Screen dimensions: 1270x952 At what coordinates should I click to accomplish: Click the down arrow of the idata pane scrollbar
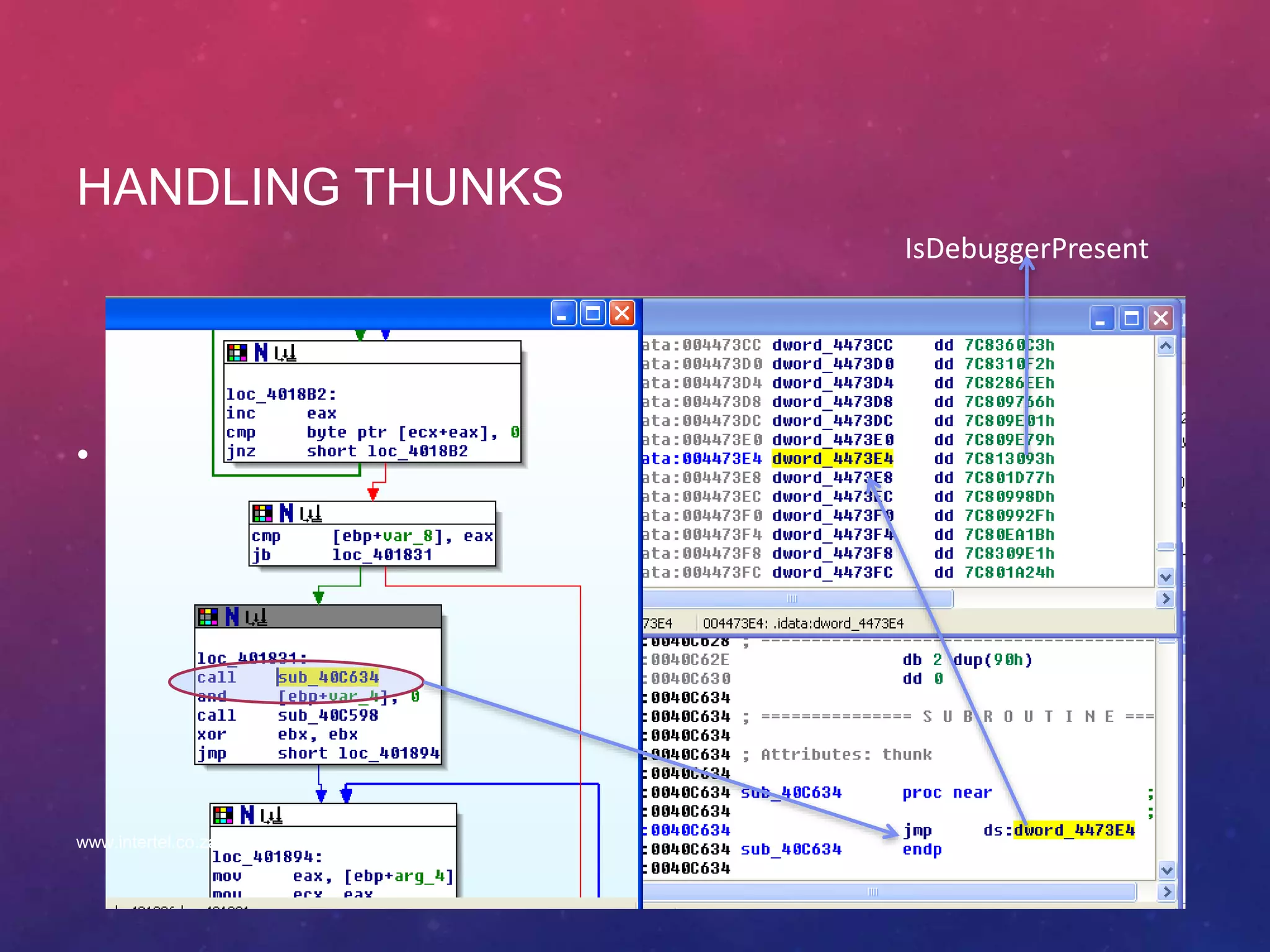[x=1166, y=577]
